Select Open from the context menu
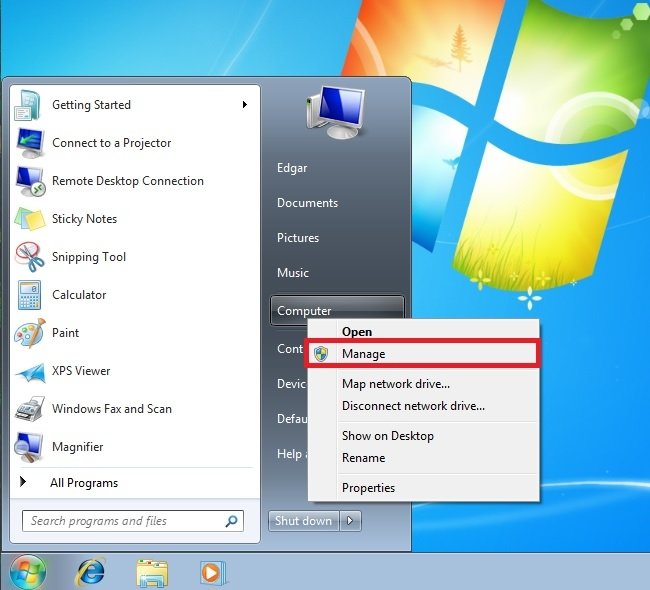The image size is (650, 590). (x=423, y=332)
